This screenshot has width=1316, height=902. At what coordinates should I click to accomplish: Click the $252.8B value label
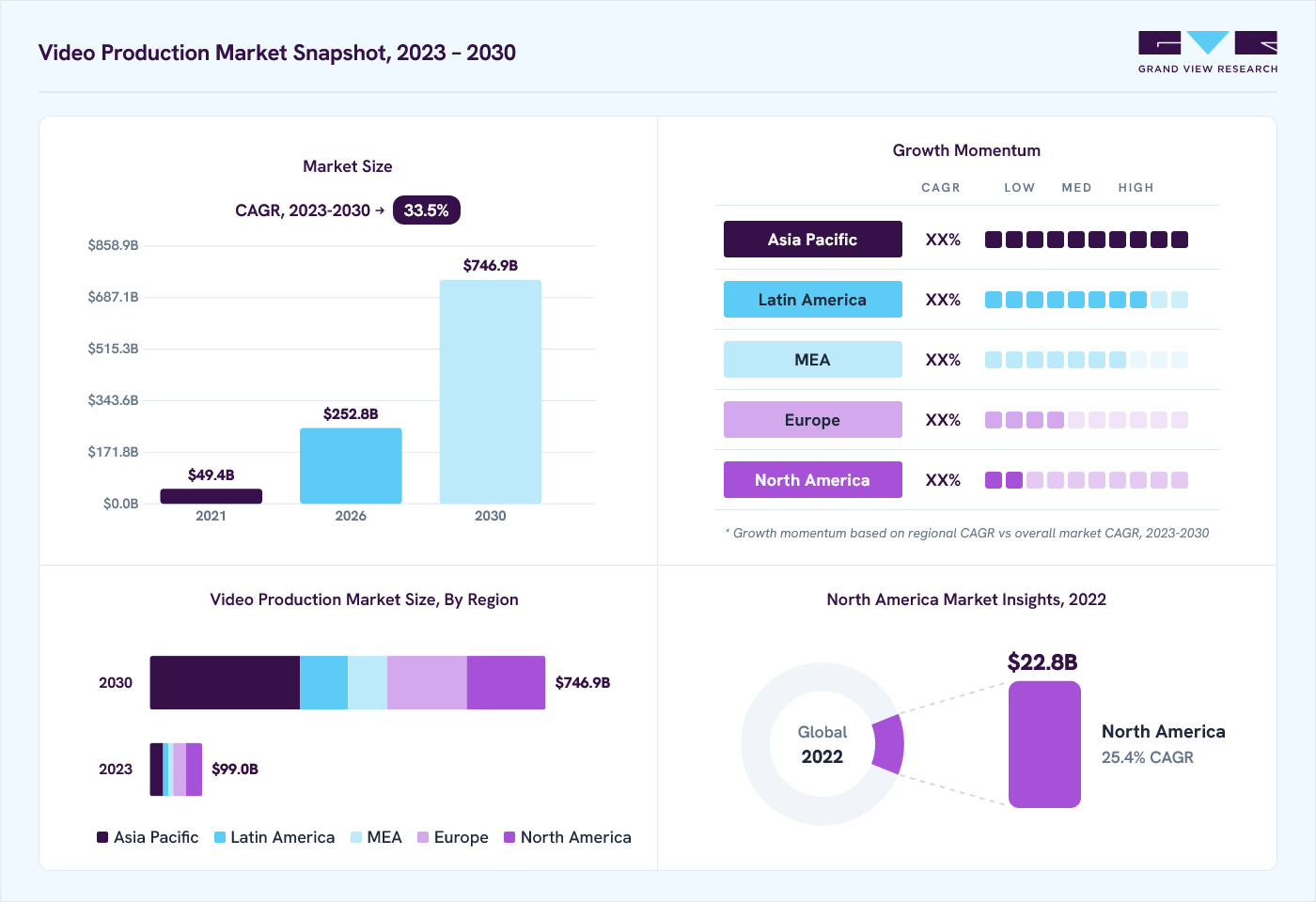click(351, 414)
